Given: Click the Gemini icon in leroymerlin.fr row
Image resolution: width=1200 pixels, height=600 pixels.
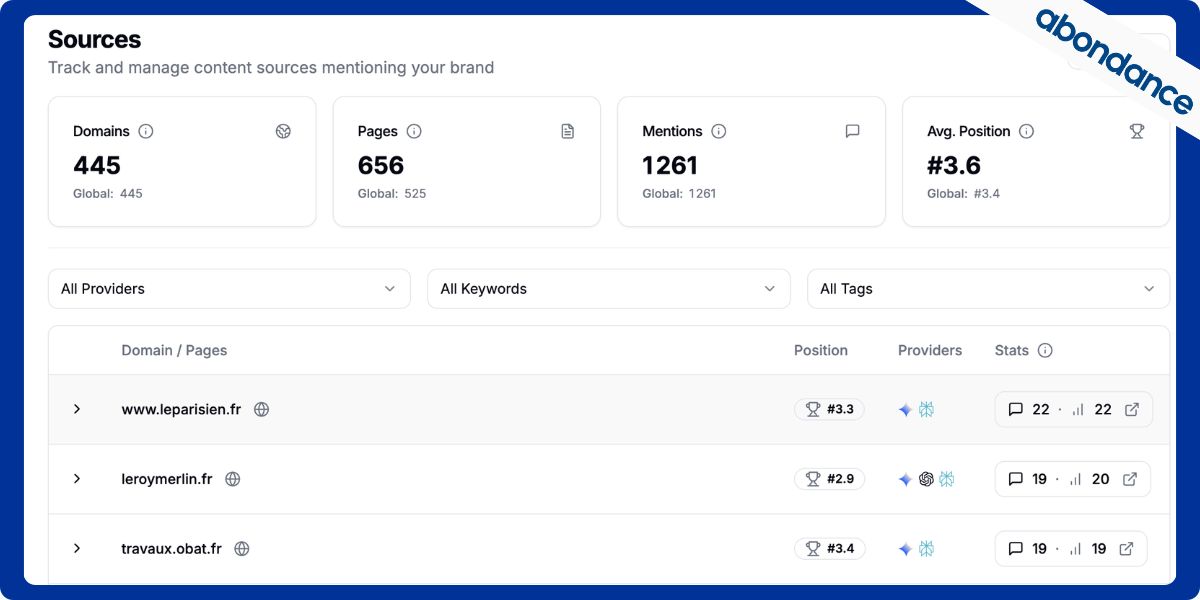Looking at the screenshot, I should [x=905, y=480].
